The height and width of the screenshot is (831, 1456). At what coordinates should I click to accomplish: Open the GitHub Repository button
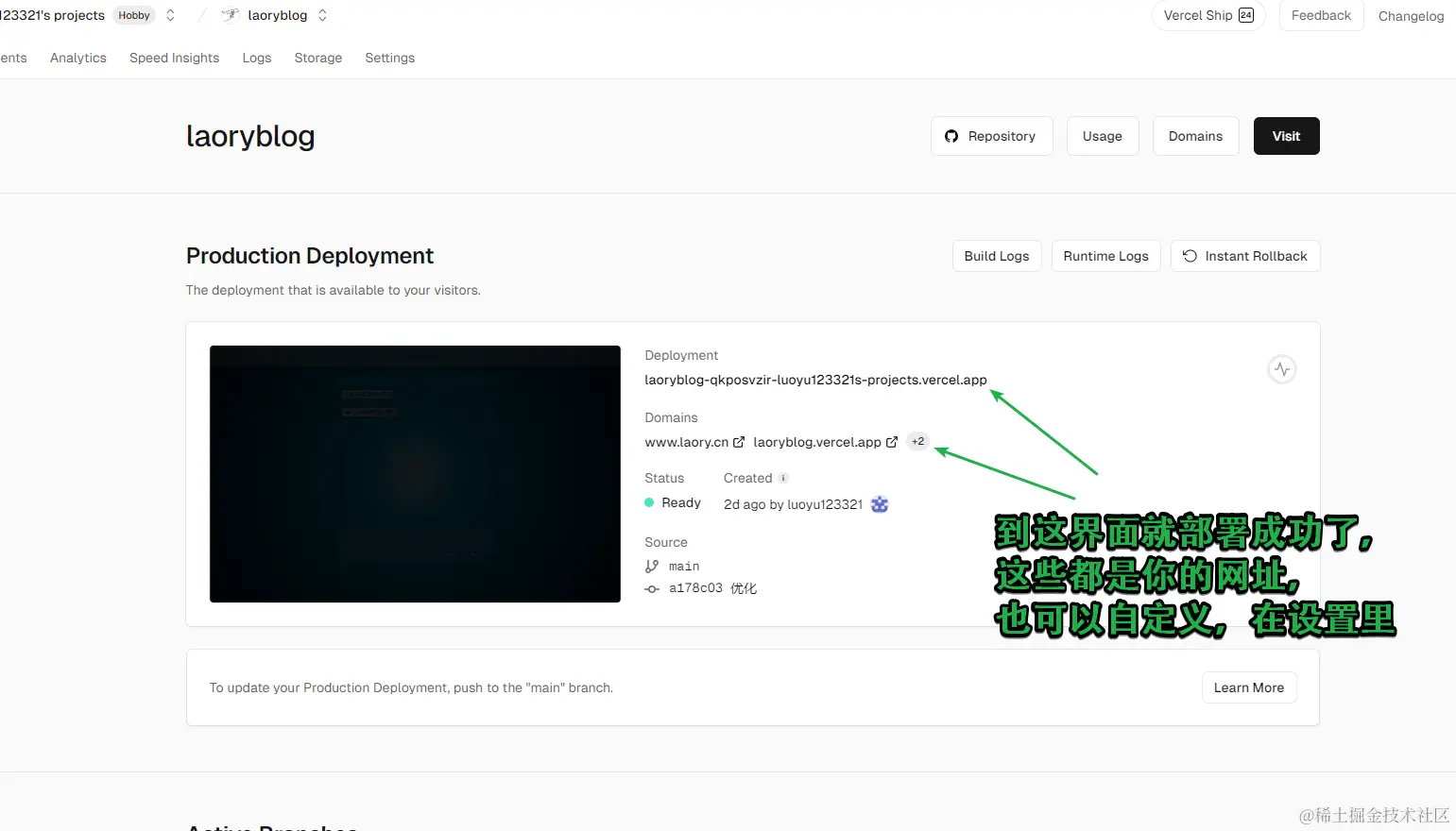pyautogui.click(x=991, y=136)
